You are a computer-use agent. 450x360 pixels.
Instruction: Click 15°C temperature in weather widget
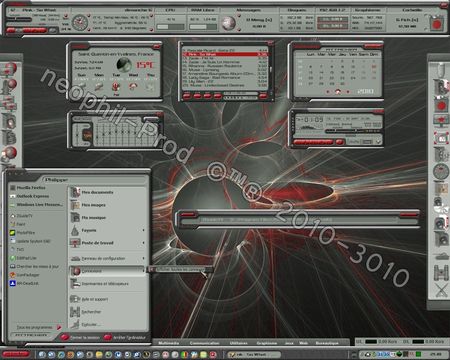(x=145, y=65)
